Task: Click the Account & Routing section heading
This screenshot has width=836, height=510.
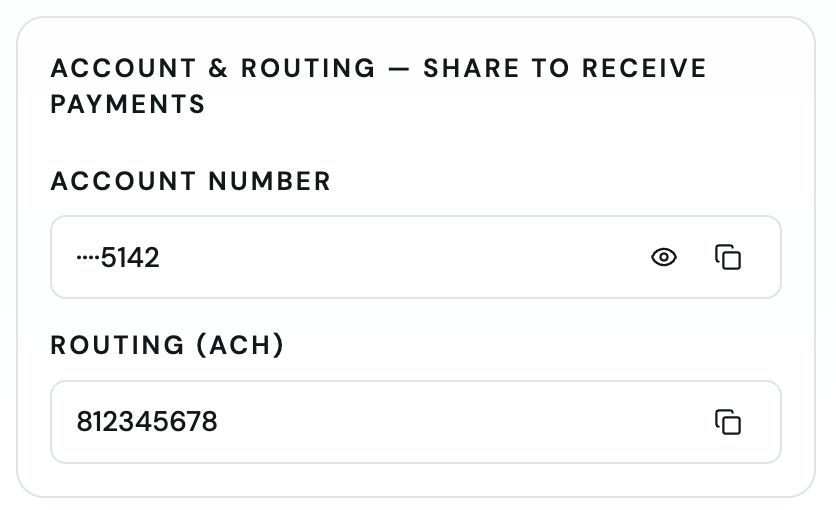Action: [x=379, y=86]
